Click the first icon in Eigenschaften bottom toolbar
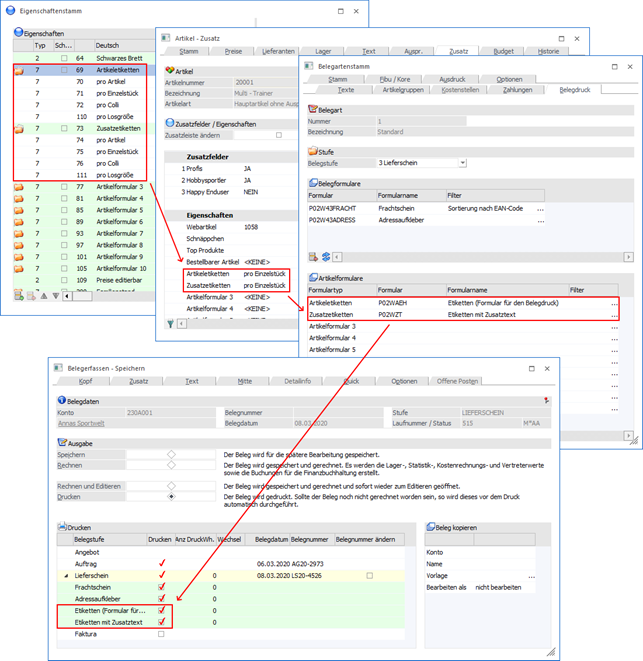Viewport: 643px width, 661px height. tap(18, 296)
